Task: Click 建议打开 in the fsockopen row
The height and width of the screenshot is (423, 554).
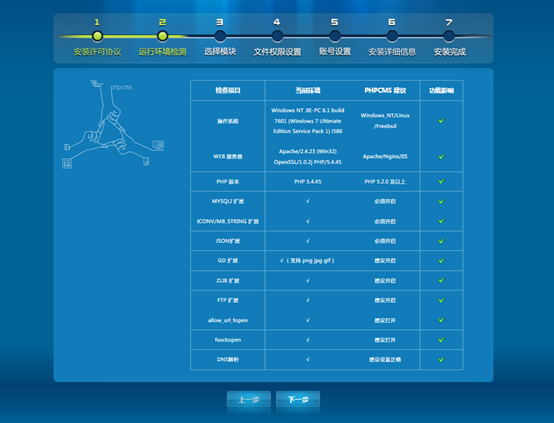Action: point(385,340)
